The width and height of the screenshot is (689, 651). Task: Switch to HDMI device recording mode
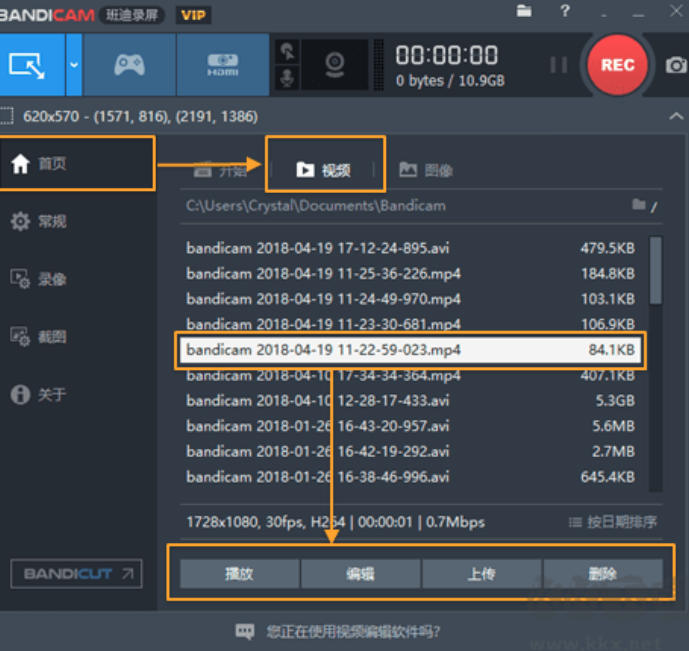click(221, 65)
